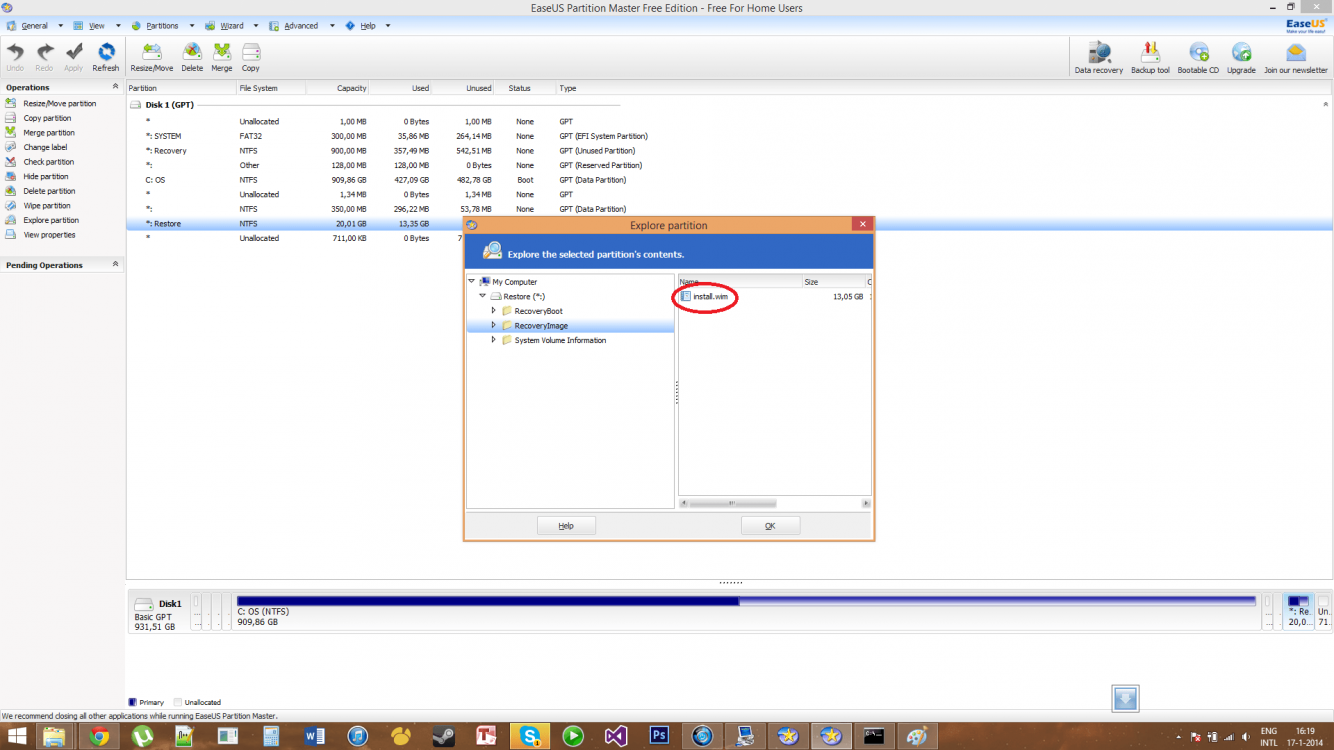
Task: Open Windows Start button
Action: pyautogui.click(x=17, y=737)
